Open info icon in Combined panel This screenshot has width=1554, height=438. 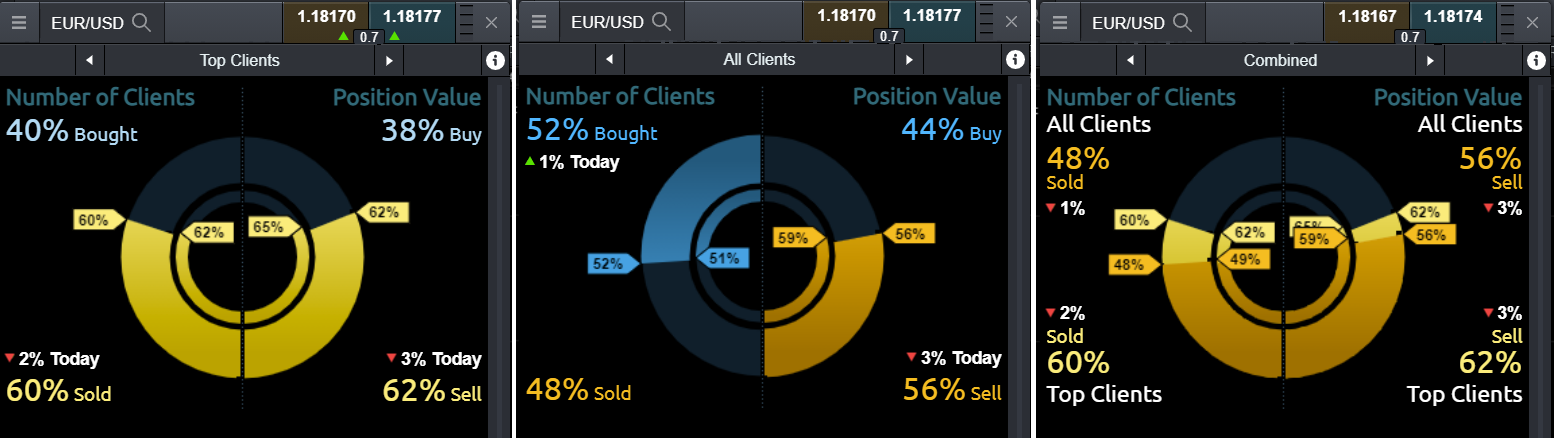coord(1537,61)
